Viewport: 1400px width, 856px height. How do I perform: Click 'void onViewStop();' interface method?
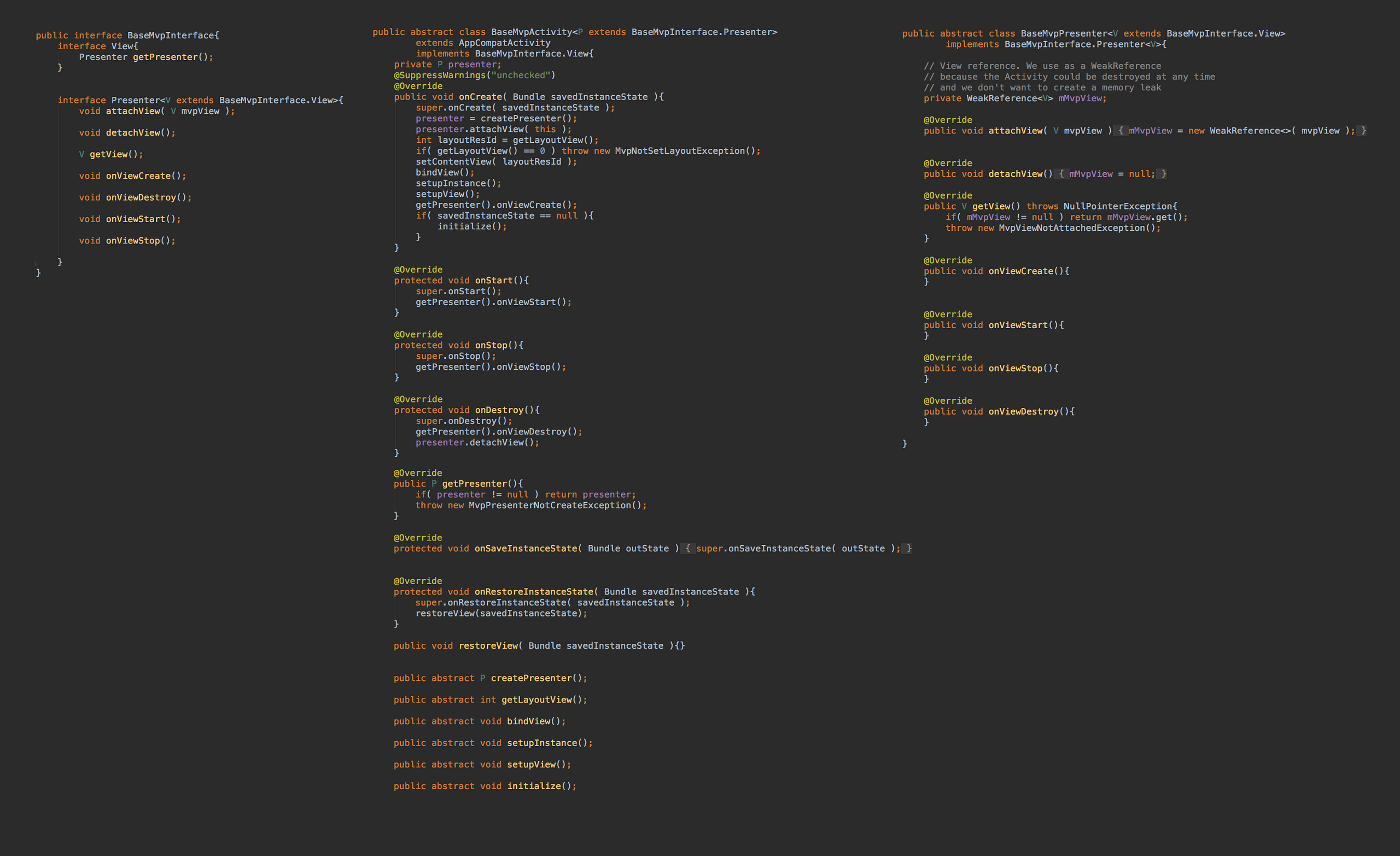point(127,241)
